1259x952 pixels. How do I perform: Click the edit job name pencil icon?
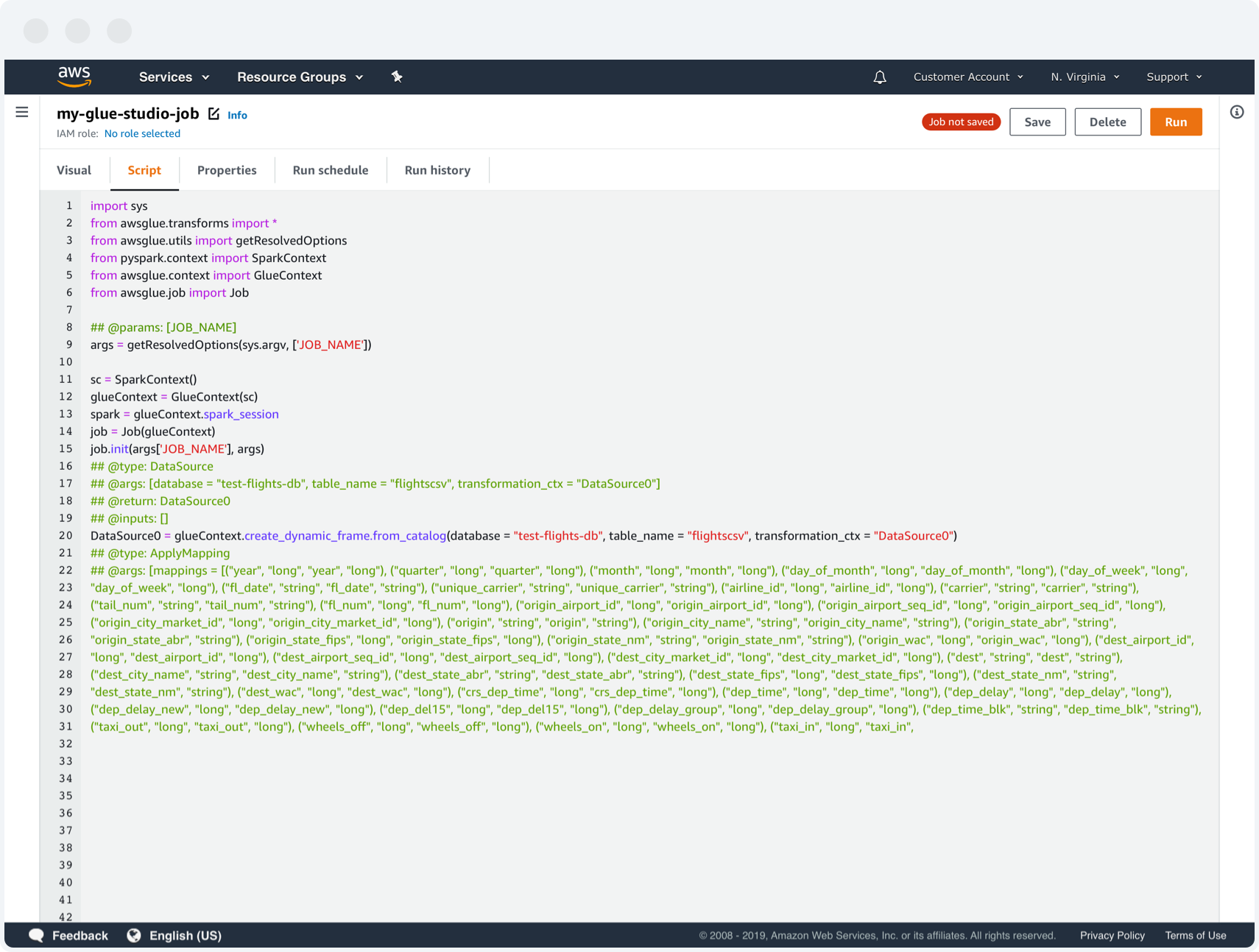214,113
